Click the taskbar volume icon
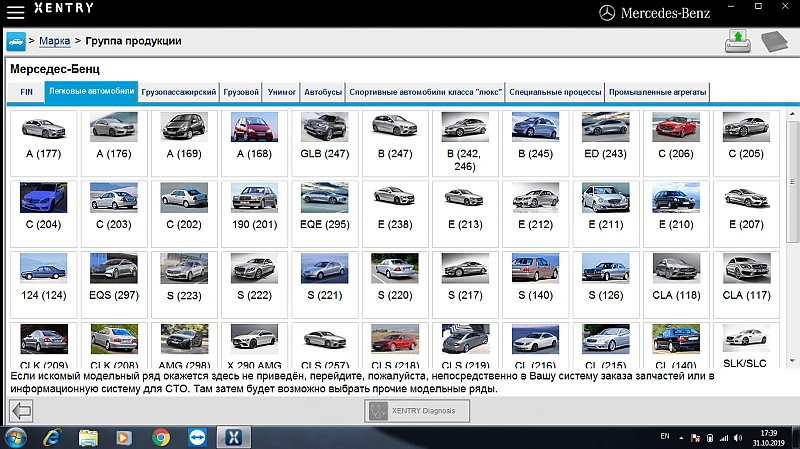 click(738, 438)
